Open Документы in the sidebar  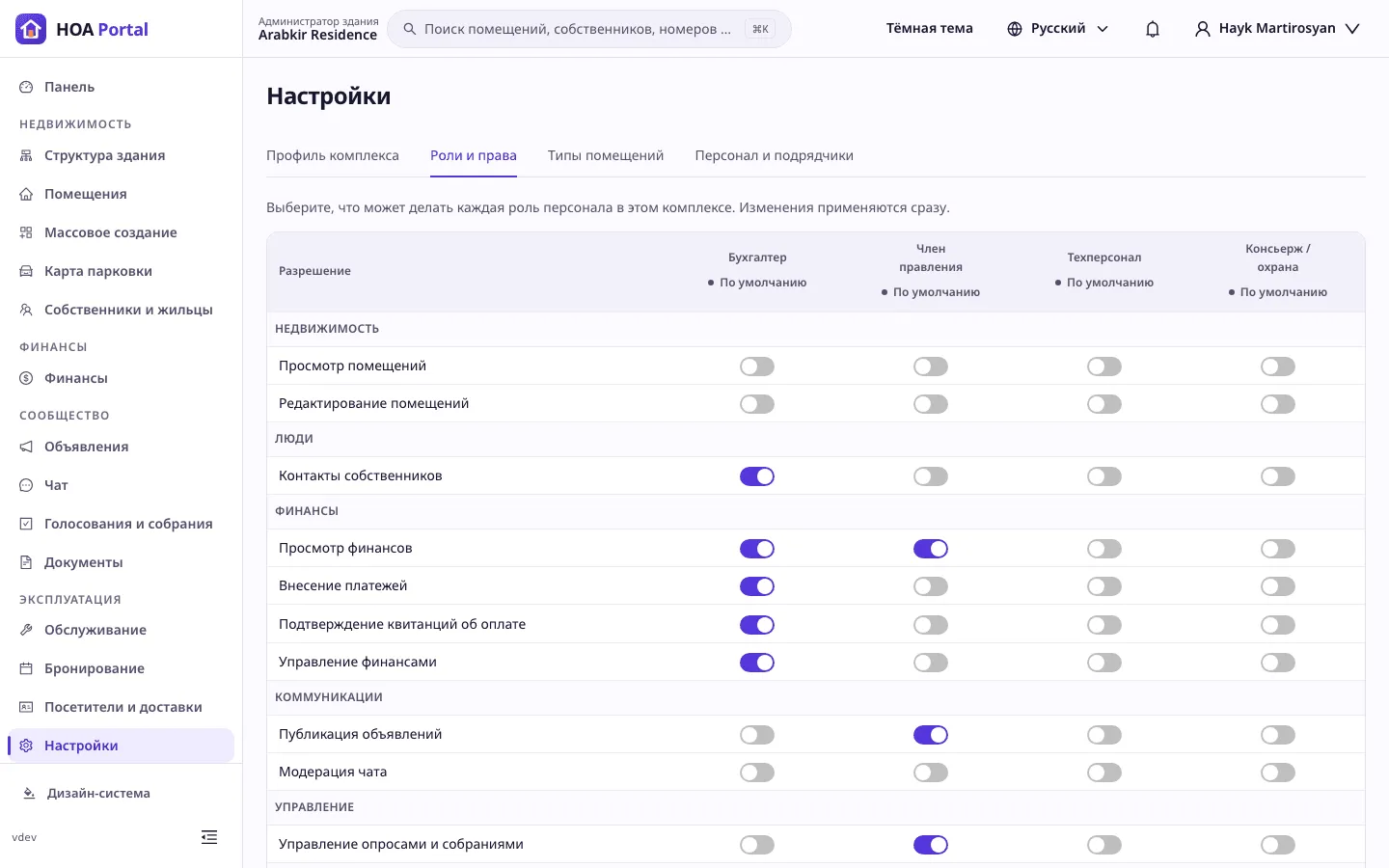122,562
